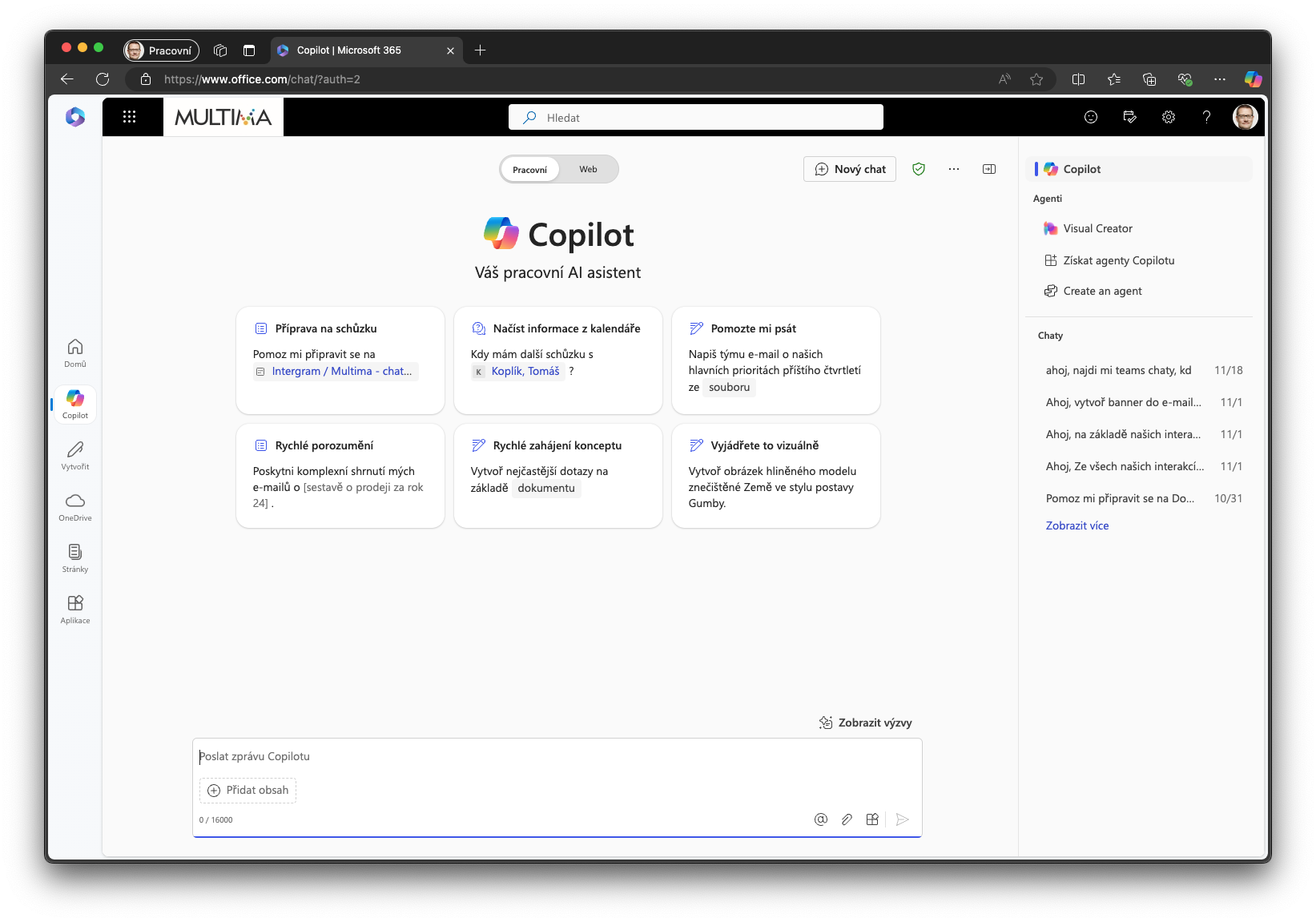Open Získat agenty Copilotu
1316x922 pixels.
[x=1139, y=260]
